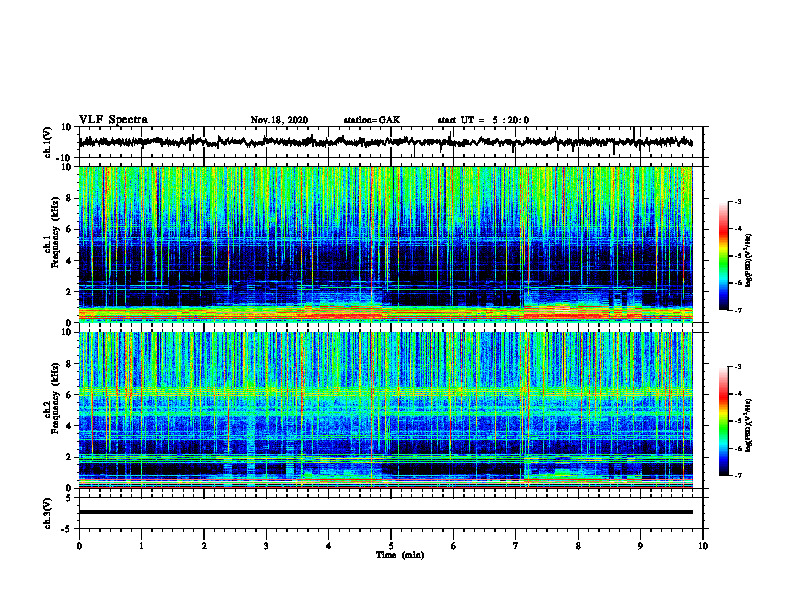Click the 'start UT = 5:20:0' label
This screenshot has height=612, width=792.
point(483,120)
